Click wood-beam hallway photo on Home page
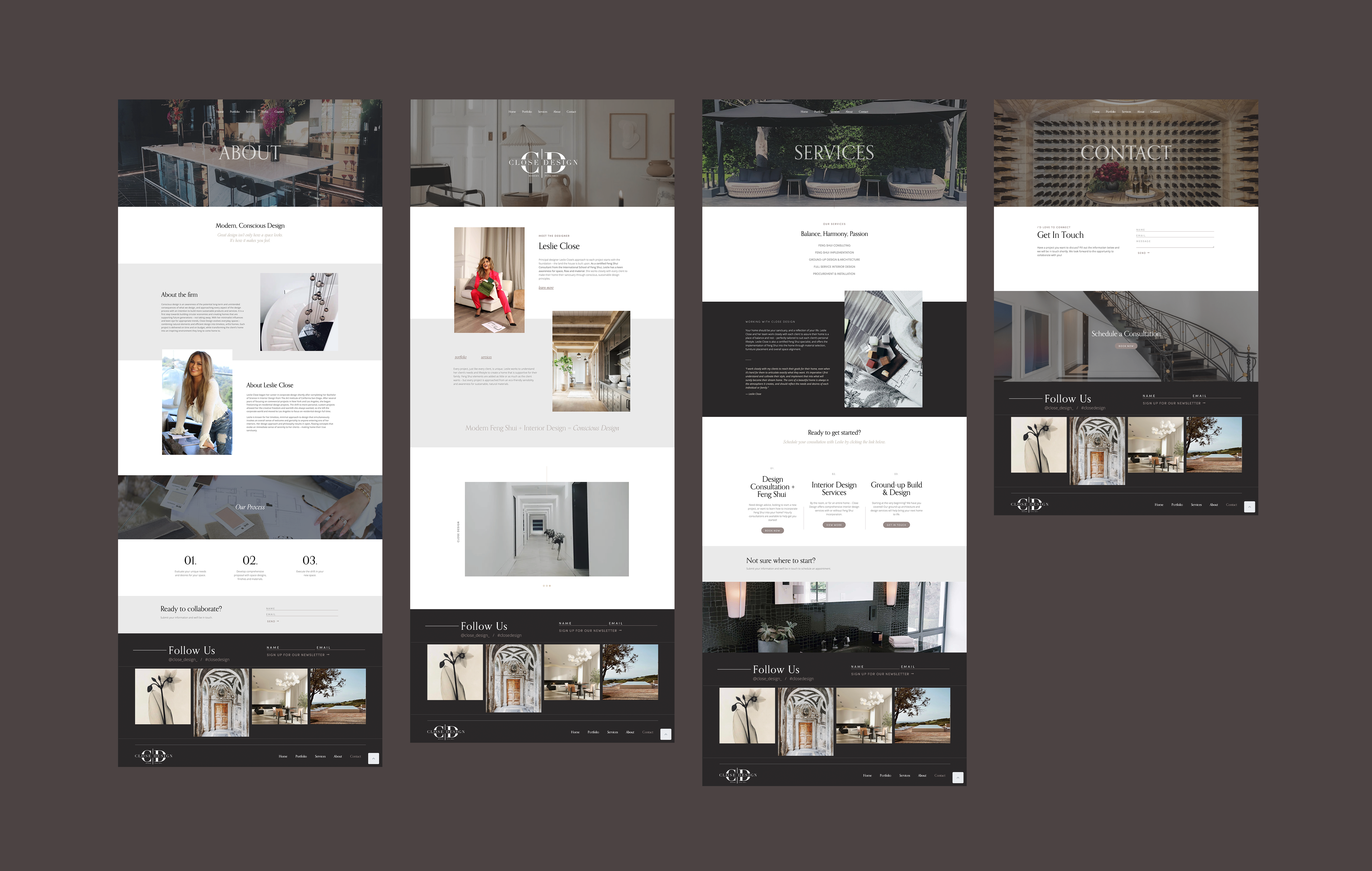 591,361
